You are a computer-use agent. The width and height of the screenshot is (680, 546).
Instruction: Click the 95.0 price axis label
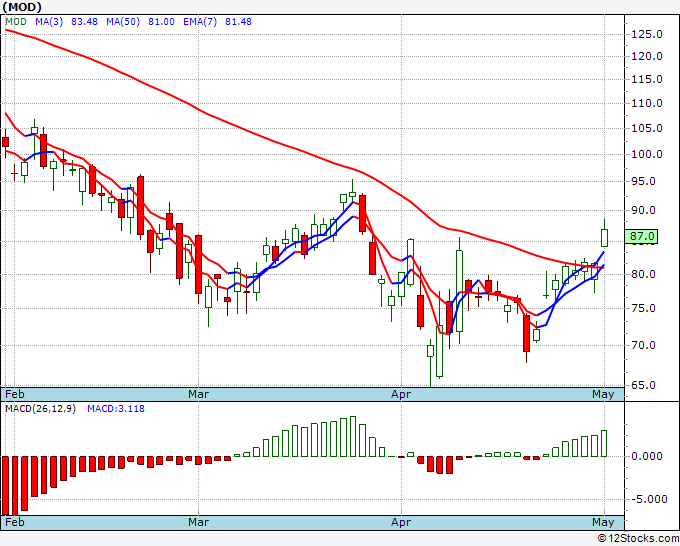(x=643, y=182)
